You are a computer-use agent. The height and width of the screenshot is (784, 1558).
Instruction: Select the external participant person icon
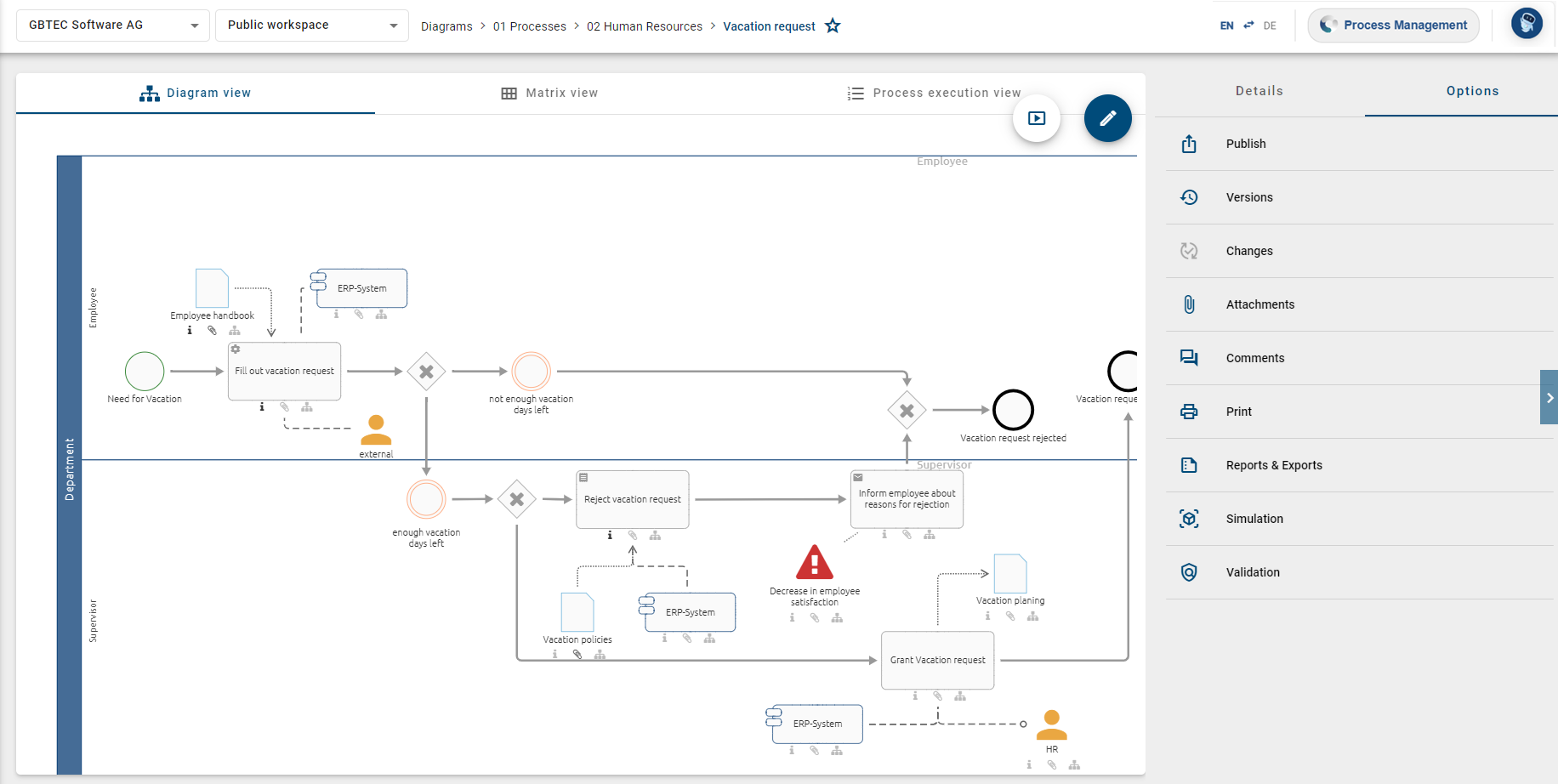[376, 430]
